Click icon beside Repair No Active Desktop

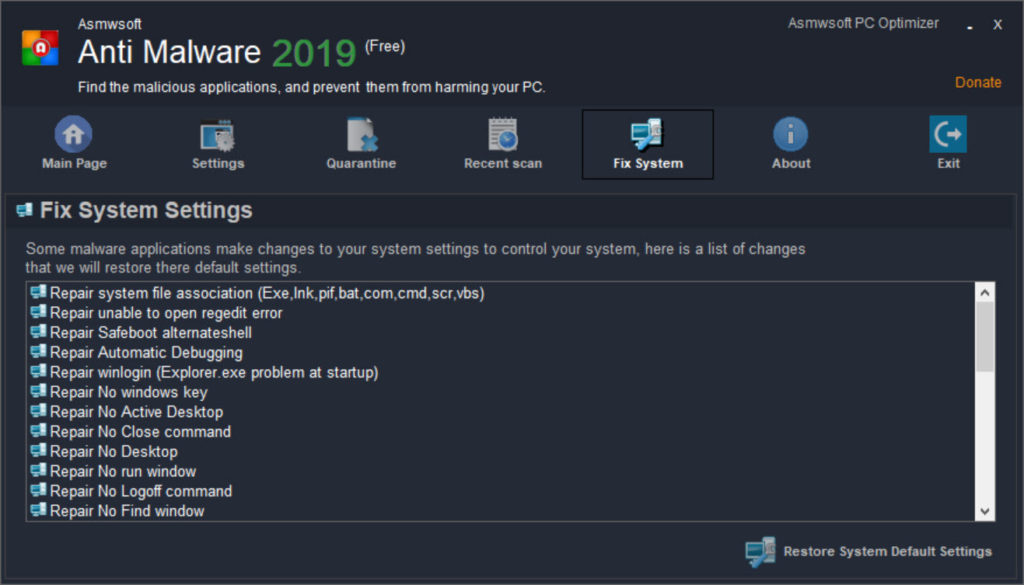click(39, 411)
